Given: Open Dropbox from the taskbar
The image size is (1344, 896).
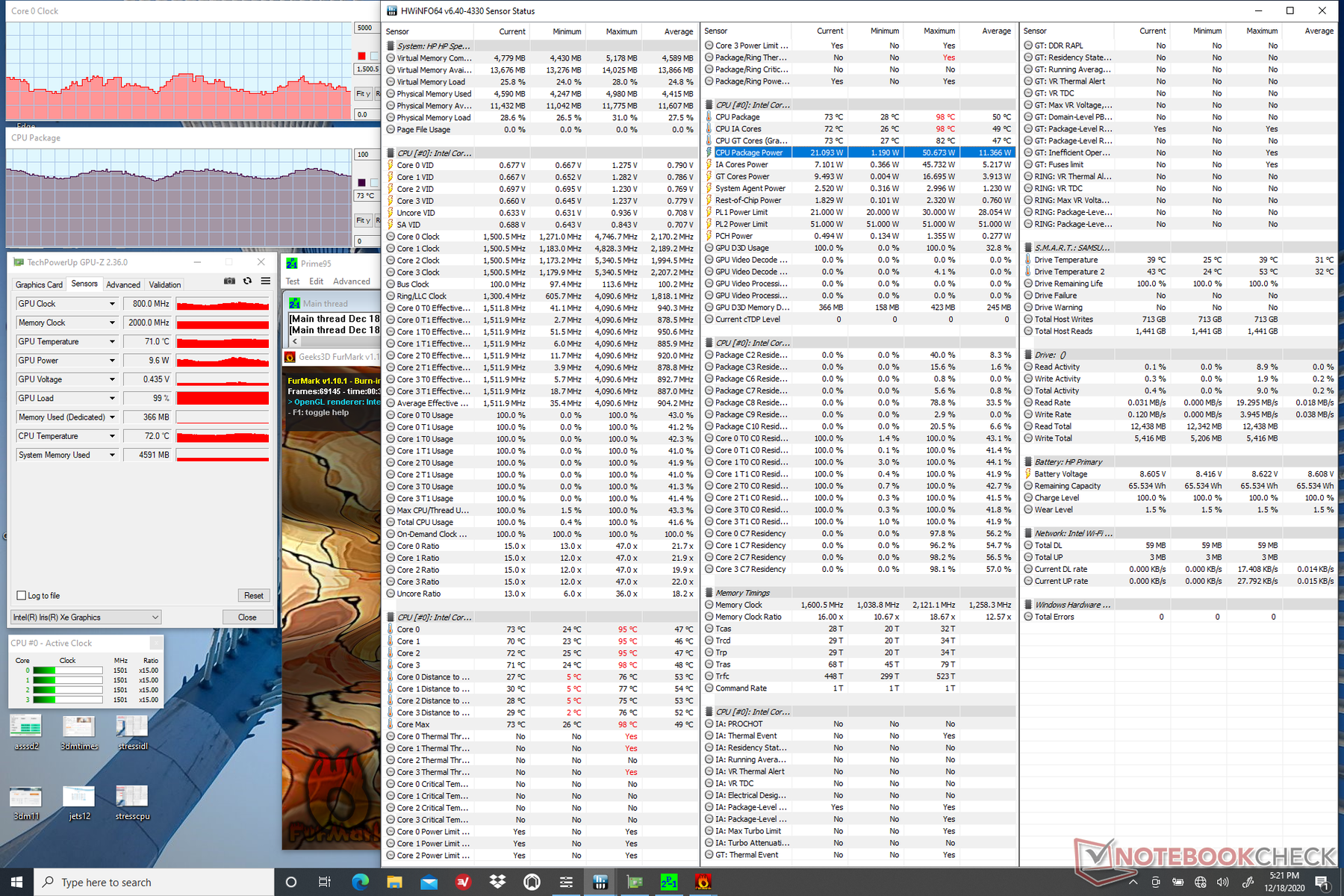Looking at the screenshot, I should click(497, 882).
